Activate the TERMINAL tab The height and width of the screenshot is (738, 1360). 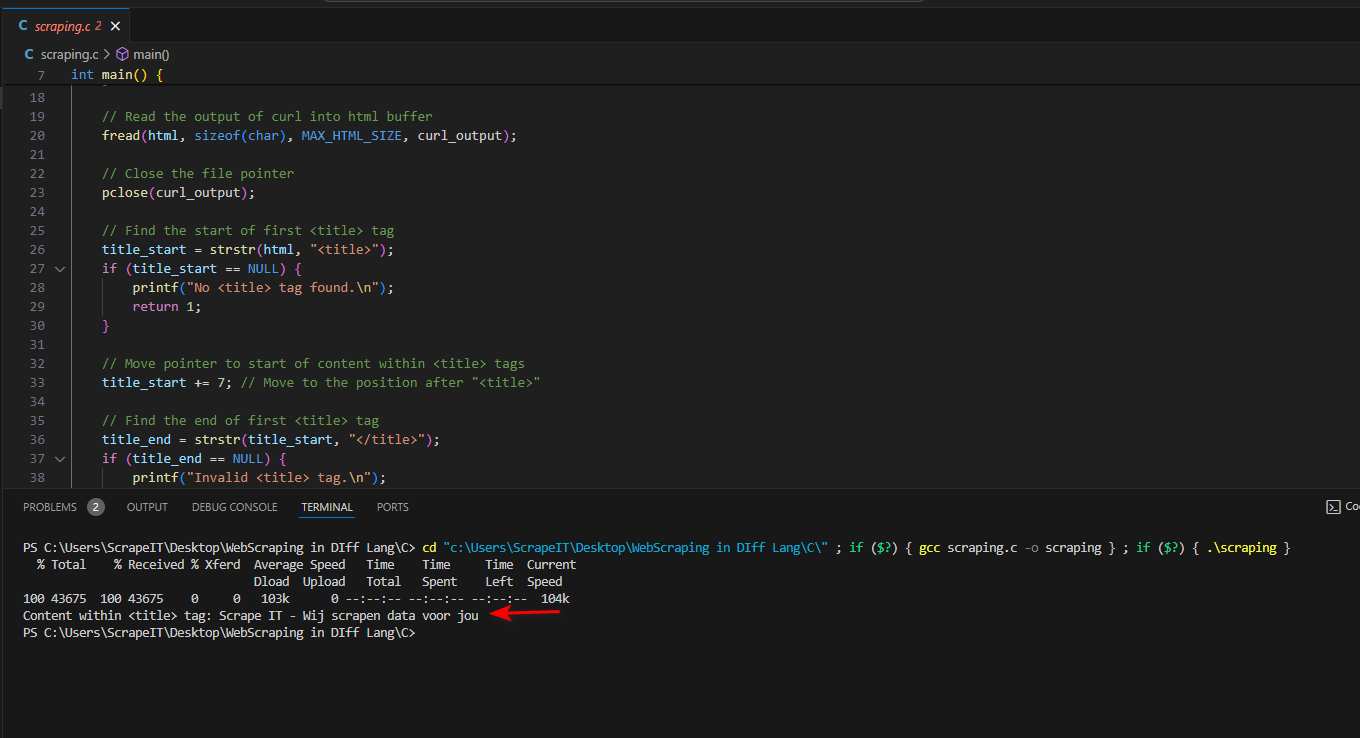pos(327,507)
